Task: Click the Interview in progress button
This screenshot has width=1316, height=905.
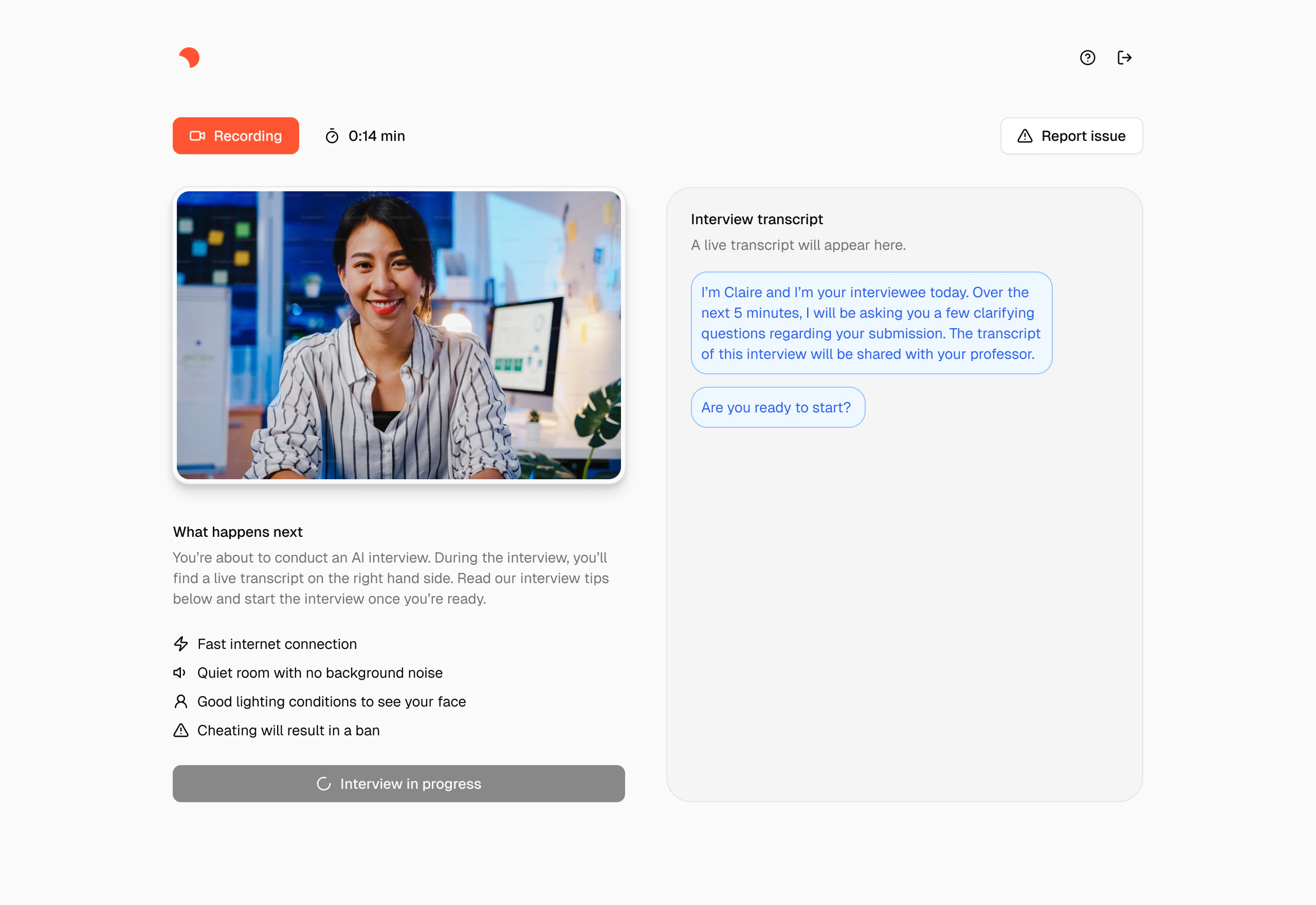Action: (398, 784)
